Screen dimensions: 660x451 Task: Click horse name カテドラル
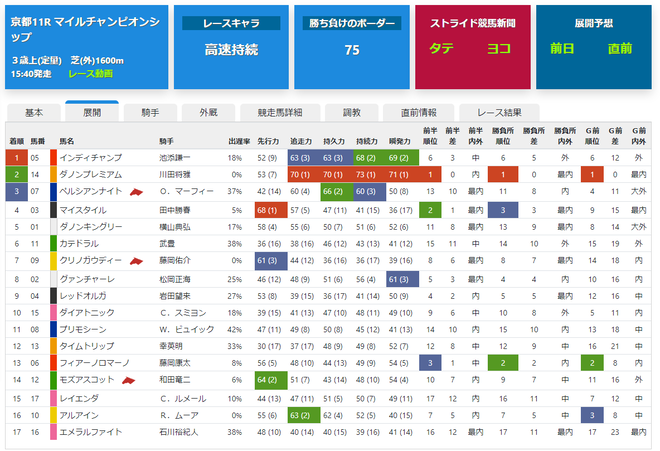tap(79, 243)
